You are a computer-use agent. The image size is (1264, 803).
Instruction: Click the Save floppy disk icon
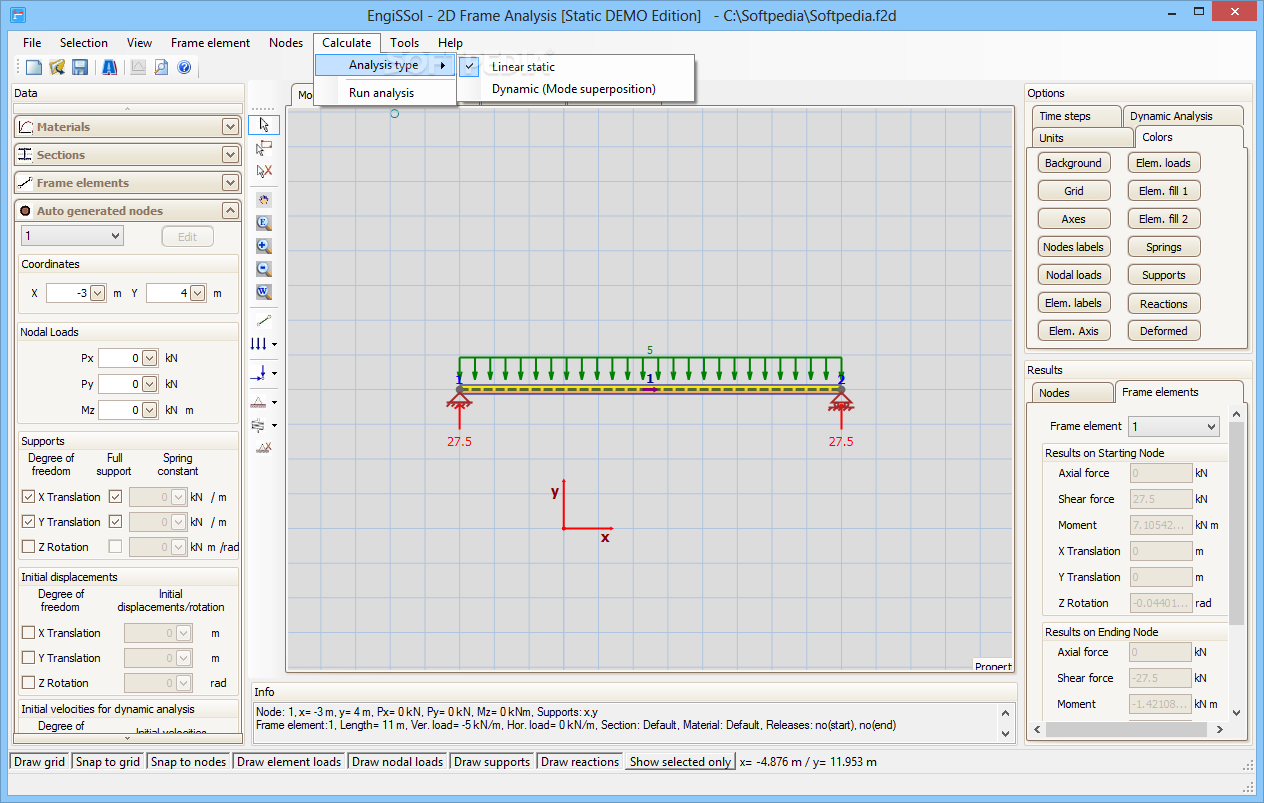coord(80,68)
